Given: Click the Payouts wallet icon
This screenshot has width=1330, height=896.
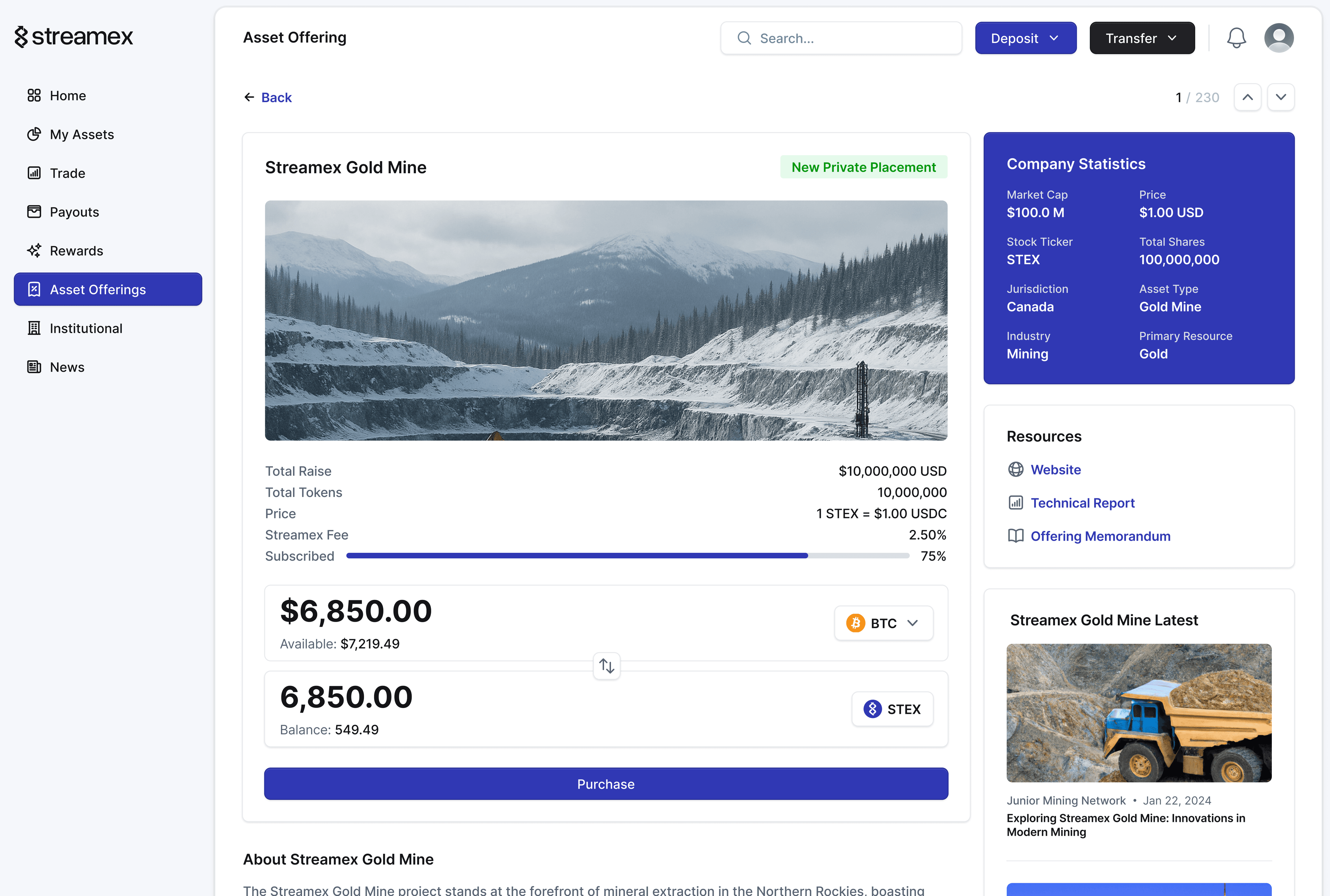Looking at the screenshot, I should point(34,212).
